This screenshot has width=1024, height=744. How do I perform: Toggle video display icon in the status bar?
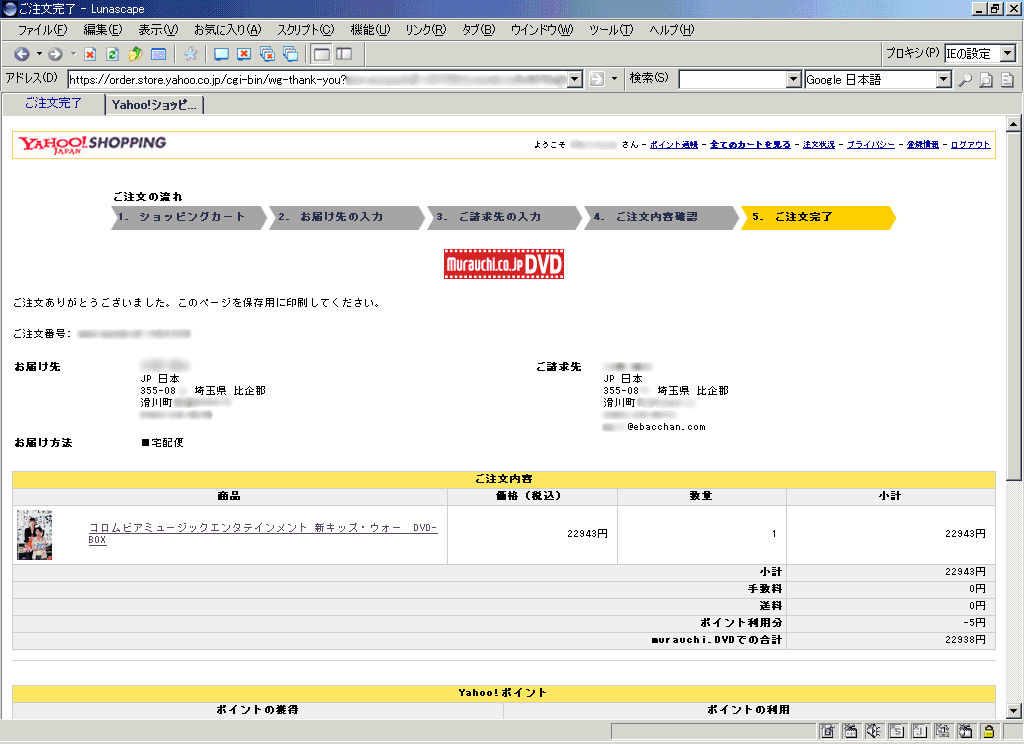click(850, 731)
